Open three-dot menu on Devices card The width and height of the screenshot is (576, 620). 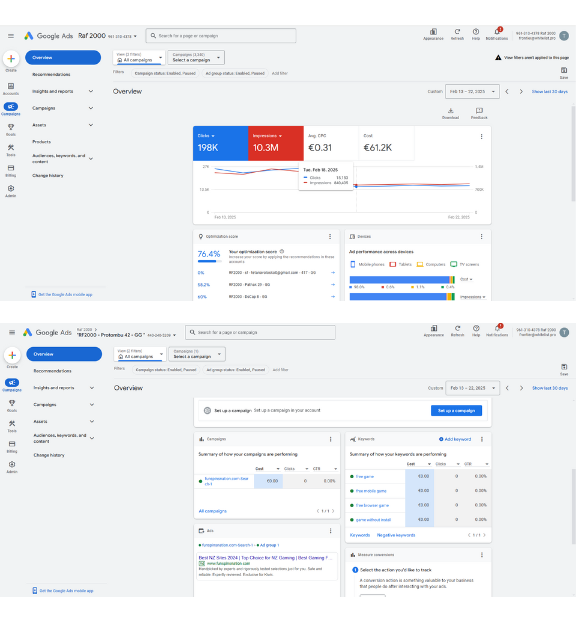point(482,236)
